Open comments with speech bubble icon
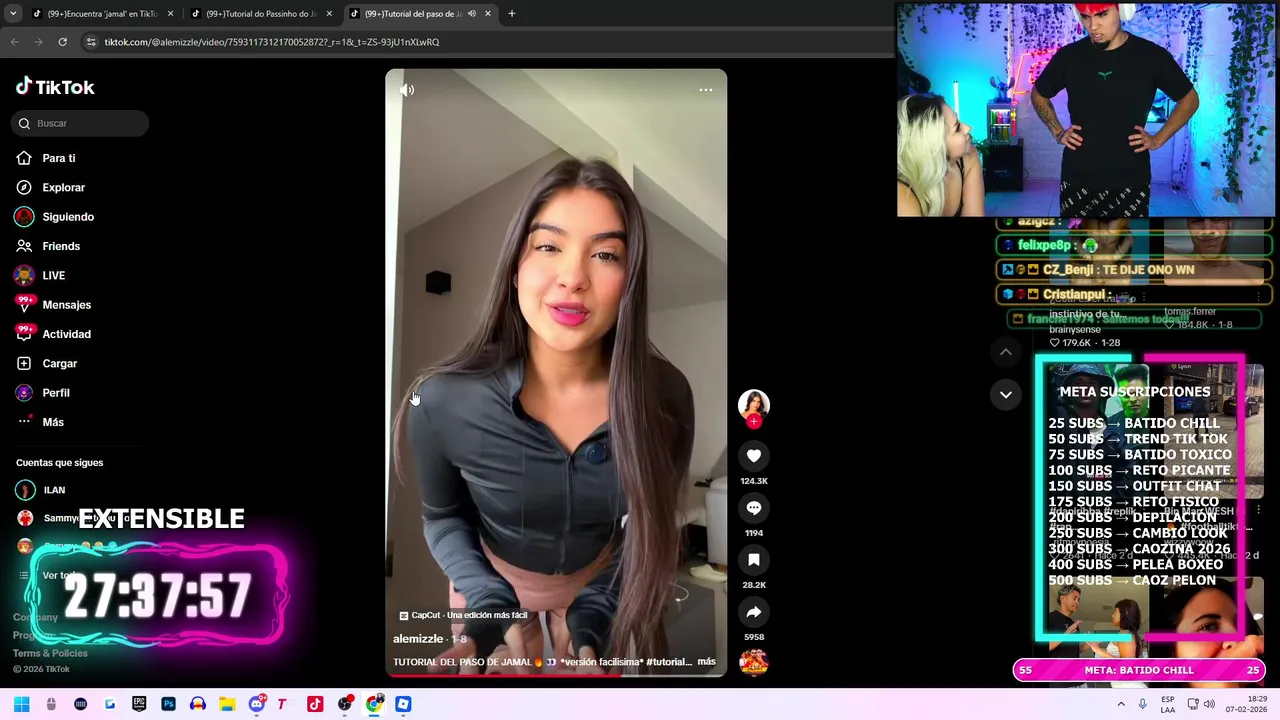Screen dimensions: 1280x720 (x=754, y=508)
